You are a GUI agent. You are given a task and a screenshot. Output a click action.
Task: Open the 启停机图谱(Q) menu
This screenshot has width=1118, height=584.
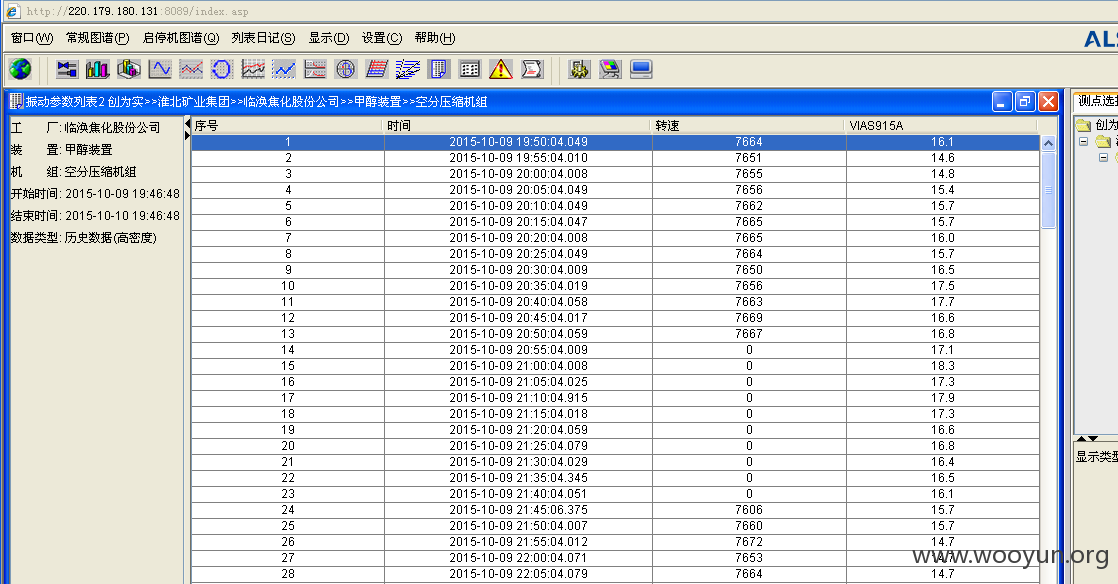point(181,38)
